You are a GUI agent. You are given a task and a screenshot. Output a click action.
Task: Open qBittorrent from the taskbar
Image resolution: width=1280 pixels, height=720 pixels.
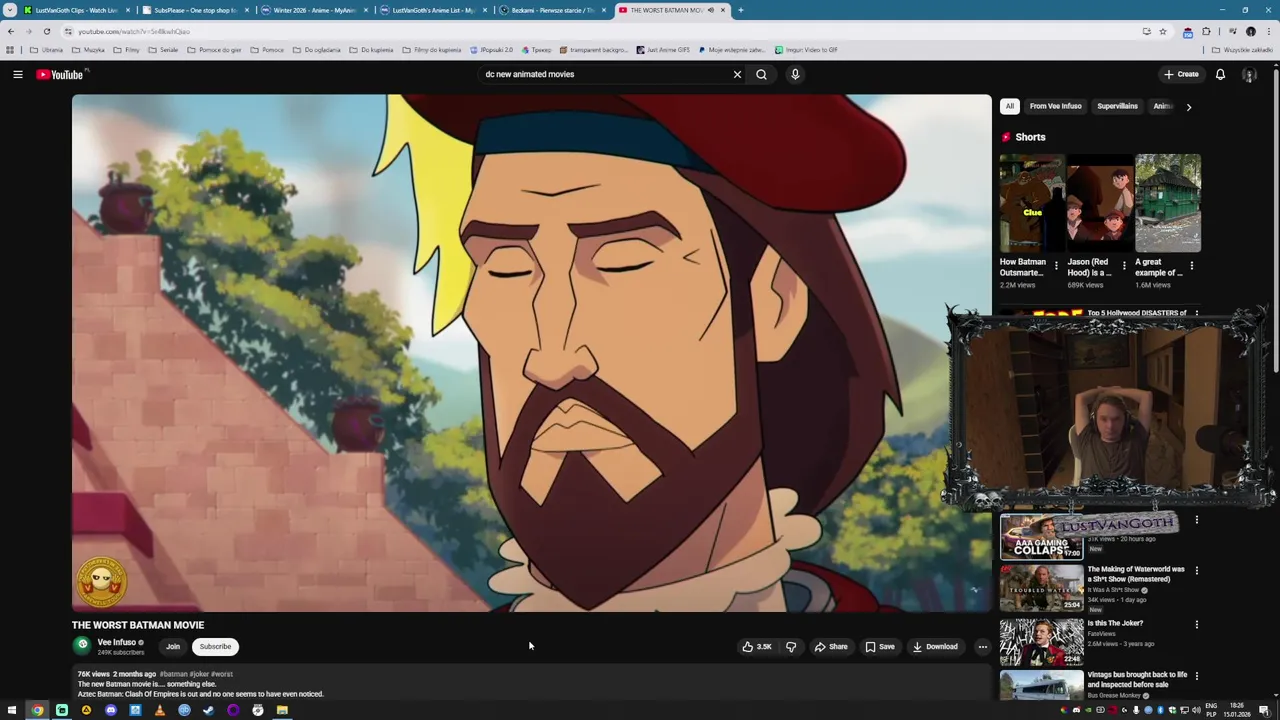(x=184, y=710)
